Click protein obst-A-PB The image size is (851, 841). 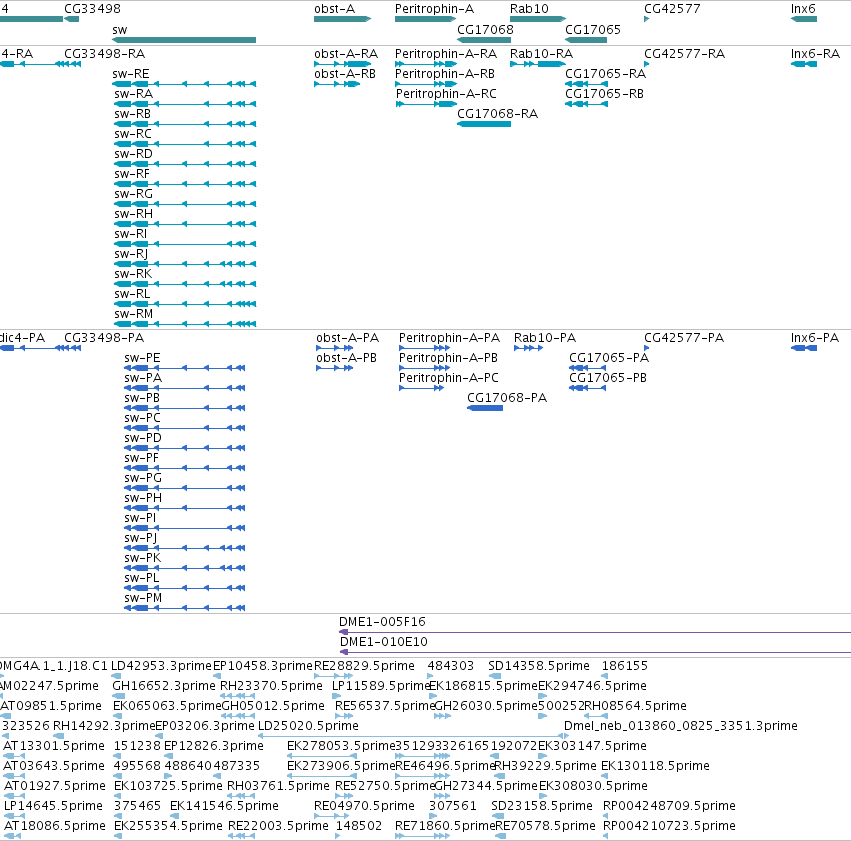(x=335, y=368)
